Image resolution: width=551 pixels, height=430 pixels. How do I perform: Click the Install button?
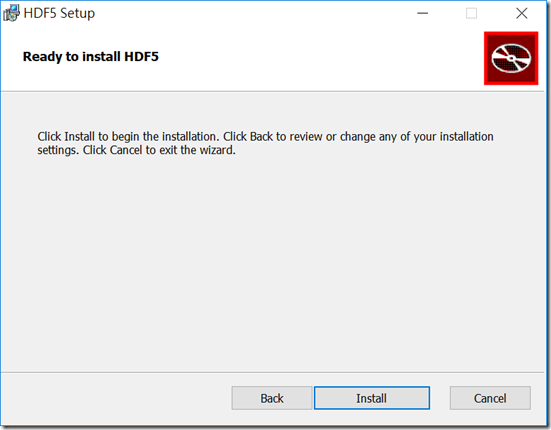tap(372, 398)
